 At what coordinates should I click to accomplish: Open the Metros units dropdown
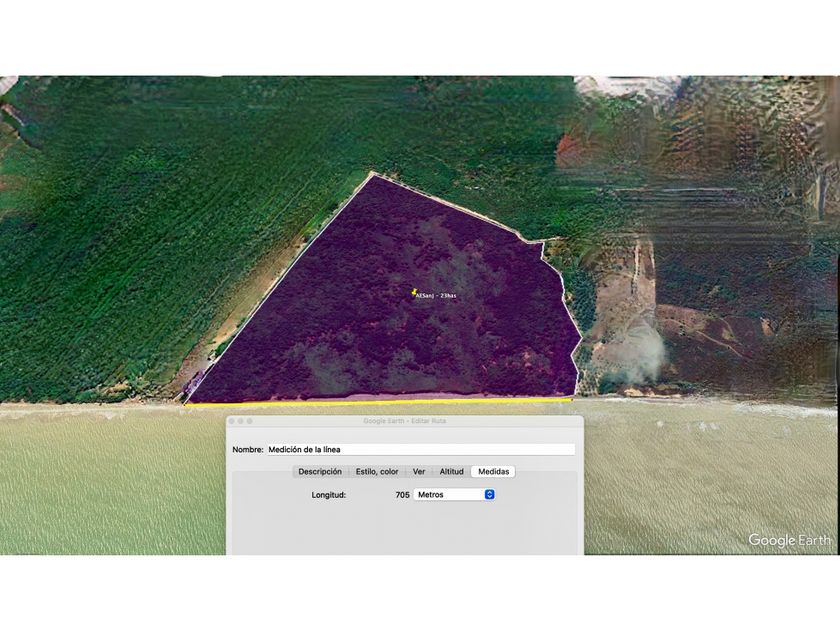[x=454, y=494]
